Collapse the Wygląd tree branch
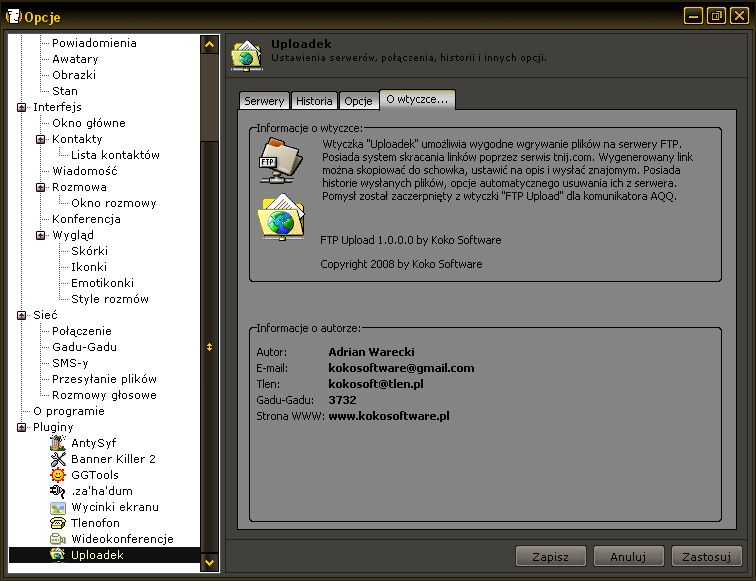756x581 pixels. coord(41,235)
